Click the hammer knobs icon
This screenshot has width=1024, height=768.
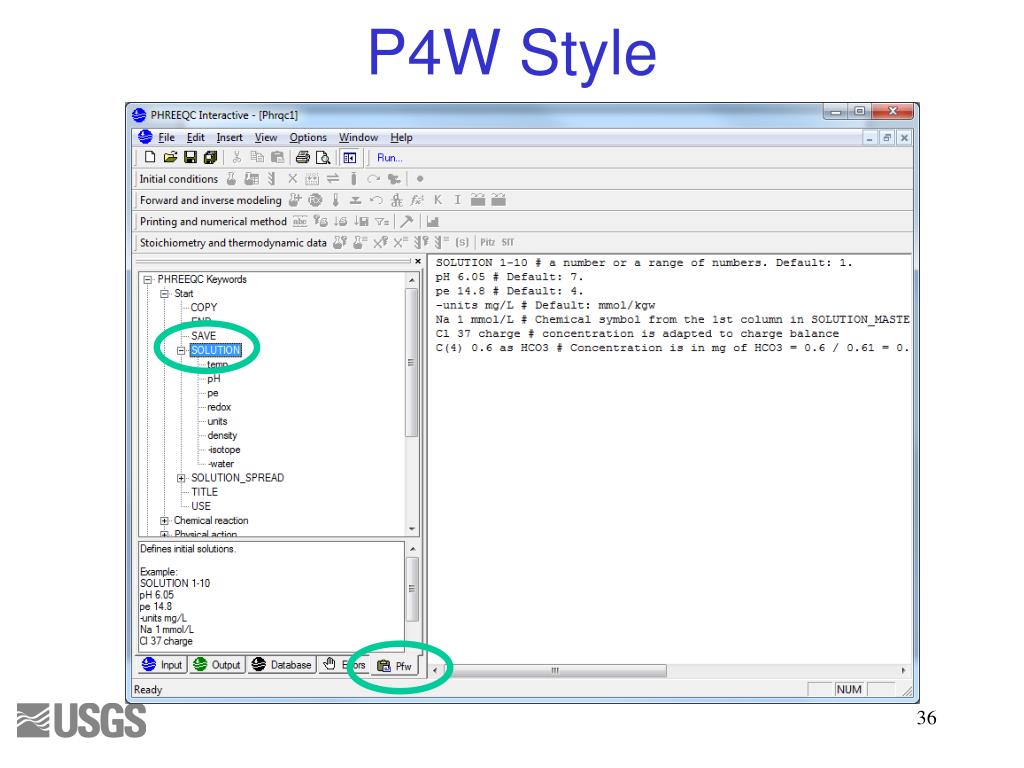click(x=406, y=221)
